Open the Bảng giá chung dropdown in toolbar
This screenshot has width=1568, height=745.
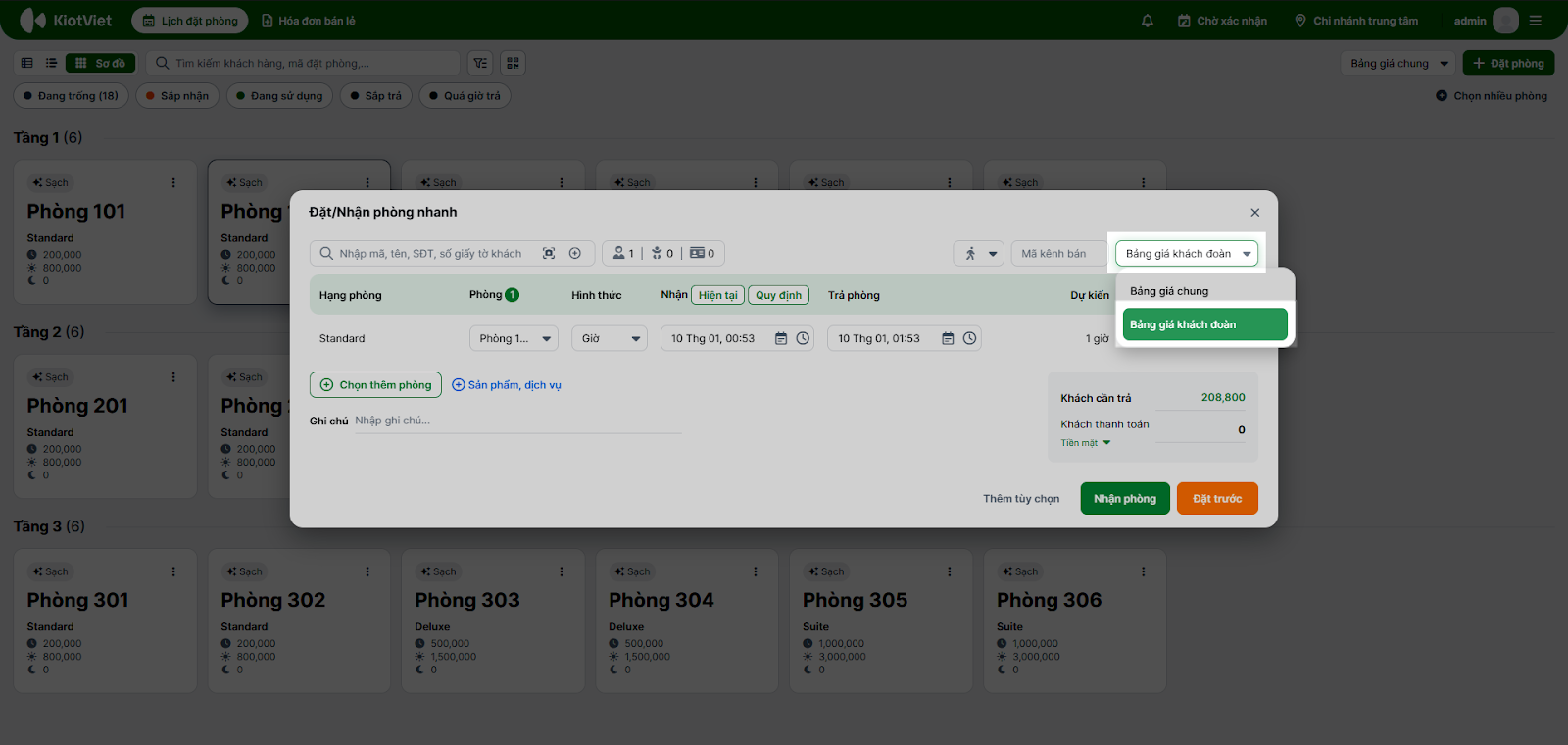[x=1398, y=63]
